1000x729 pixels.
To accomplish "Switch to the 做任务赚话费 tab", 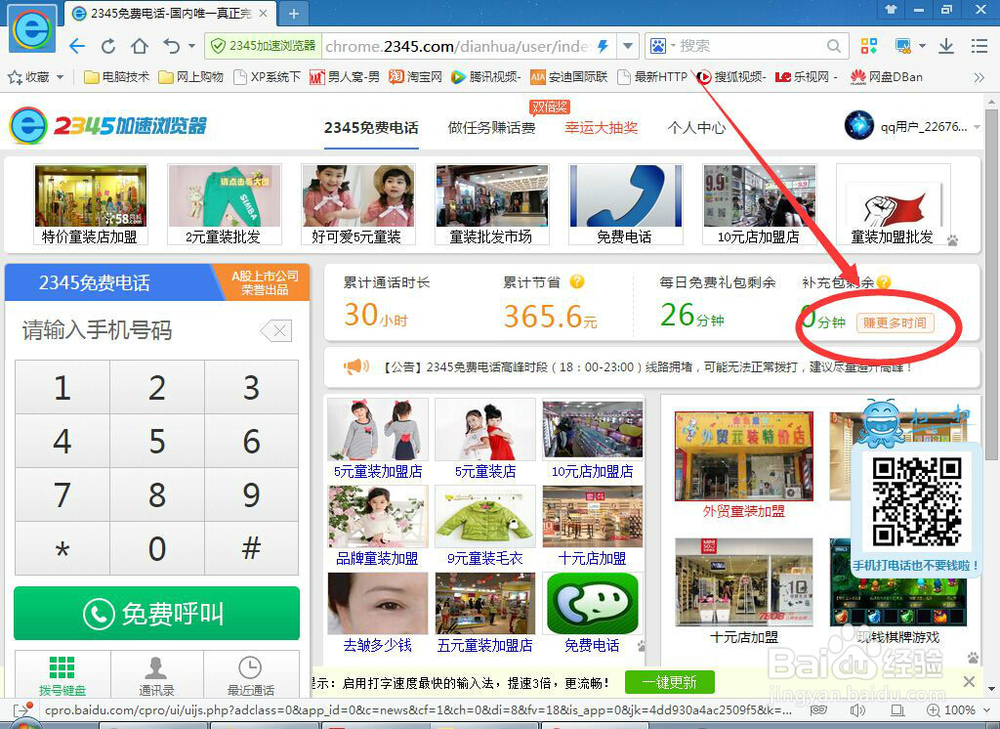I will 492,128.
